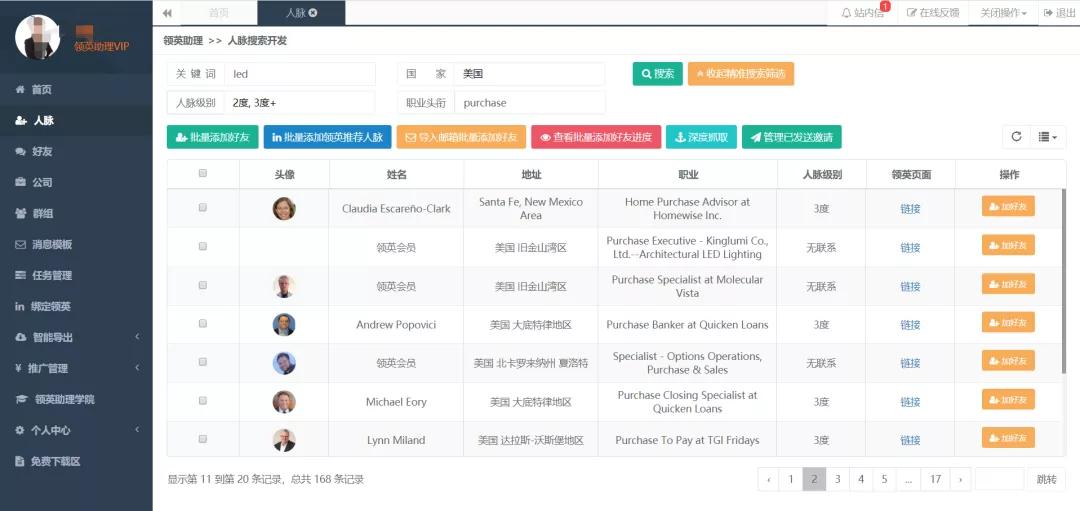Image resolution: width=1080 pixels, height=511 pixels.
Task: Click 管理已发送邀请 button
Action: [791, 137]
